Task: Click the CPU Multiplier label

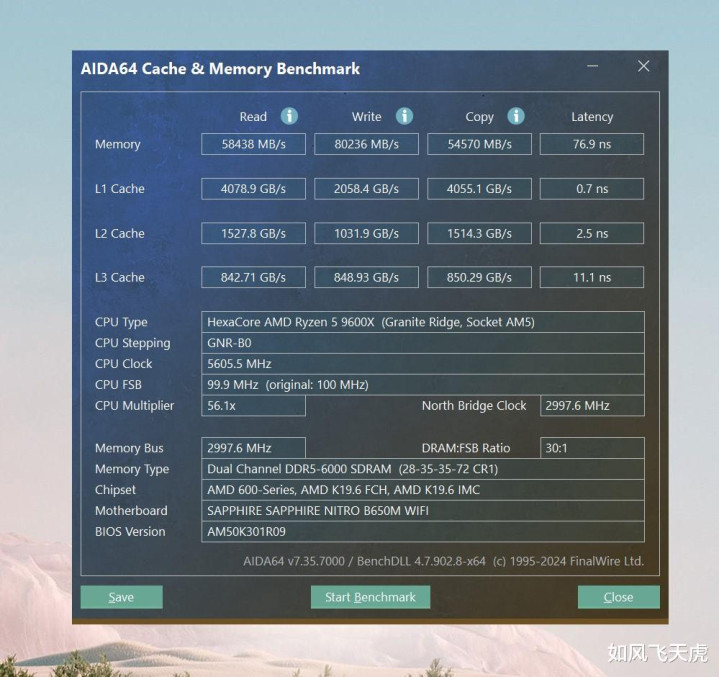Action: tap(134, 405)
